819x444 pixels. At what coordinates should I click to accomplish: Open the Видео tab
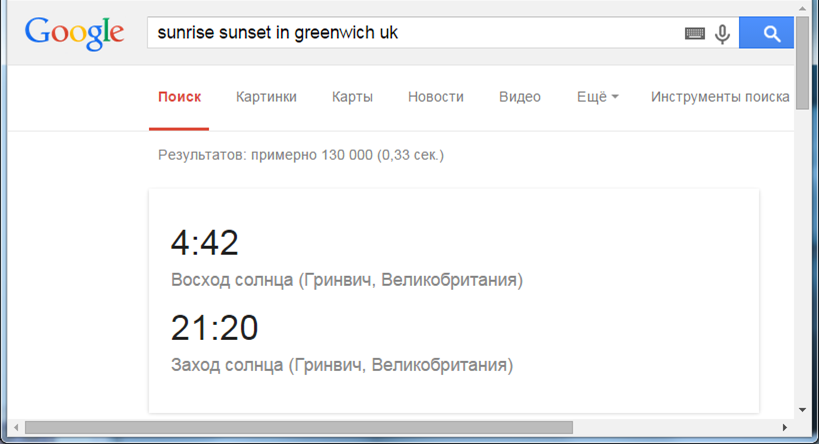pos(520,97)
